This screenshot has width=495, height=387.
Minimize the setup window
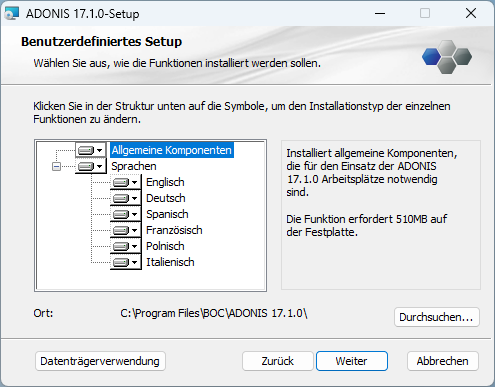coord(380,14)
